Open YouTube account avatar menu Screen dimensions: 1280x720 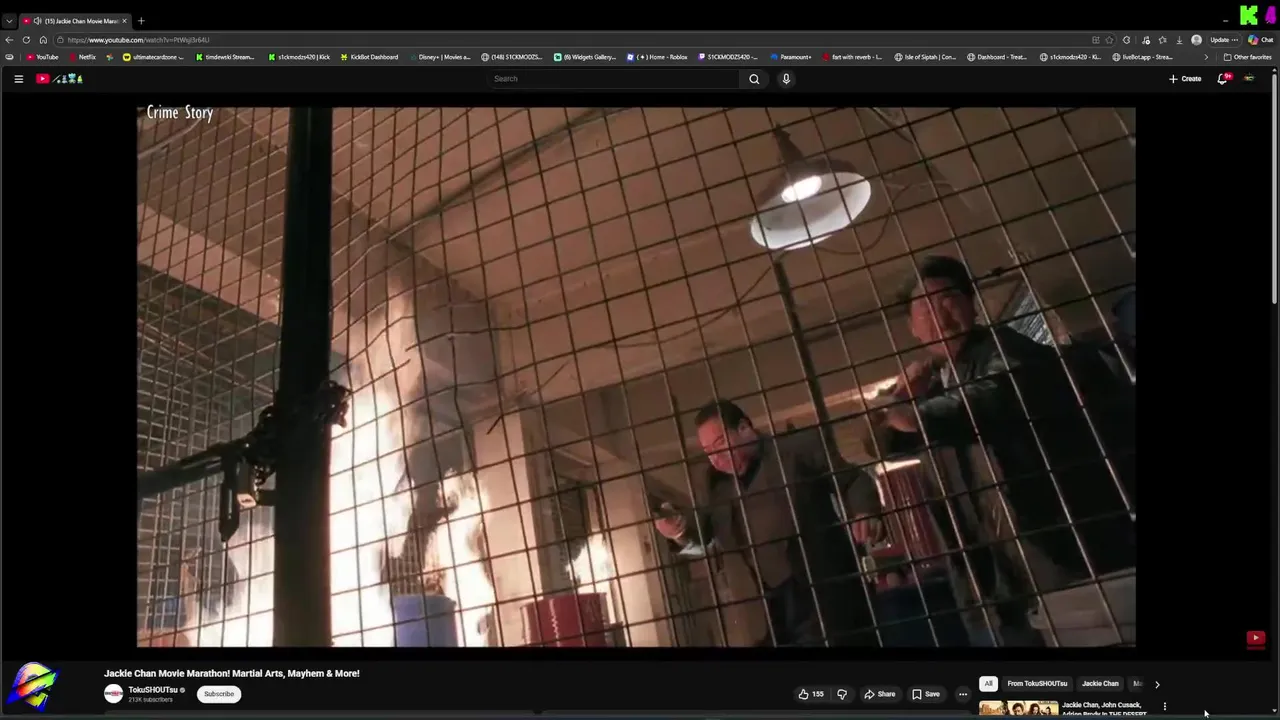point(1249,78)
